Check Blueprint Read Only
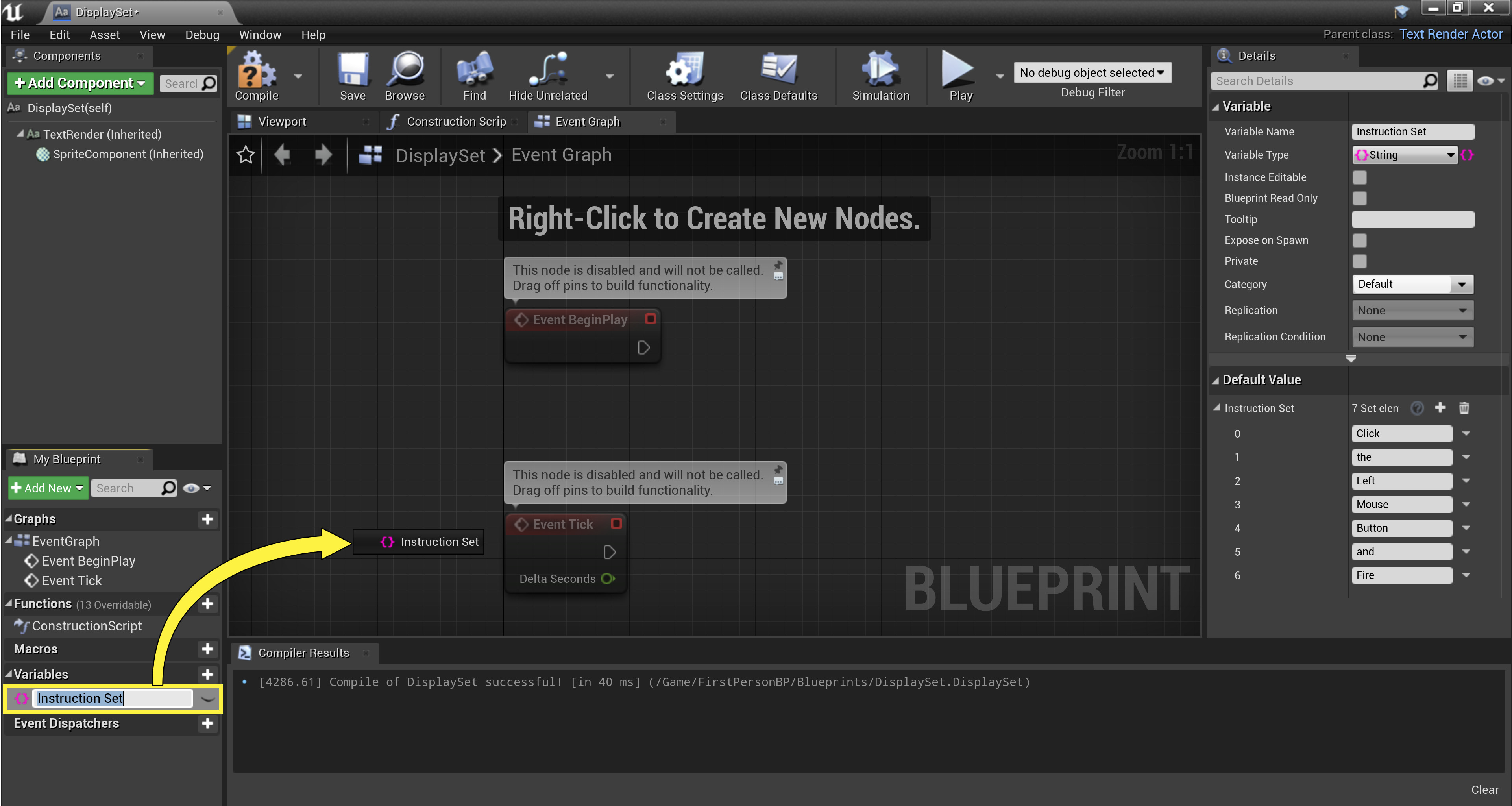Viewport: 1512px width, 806px height. coord(1360,198)
